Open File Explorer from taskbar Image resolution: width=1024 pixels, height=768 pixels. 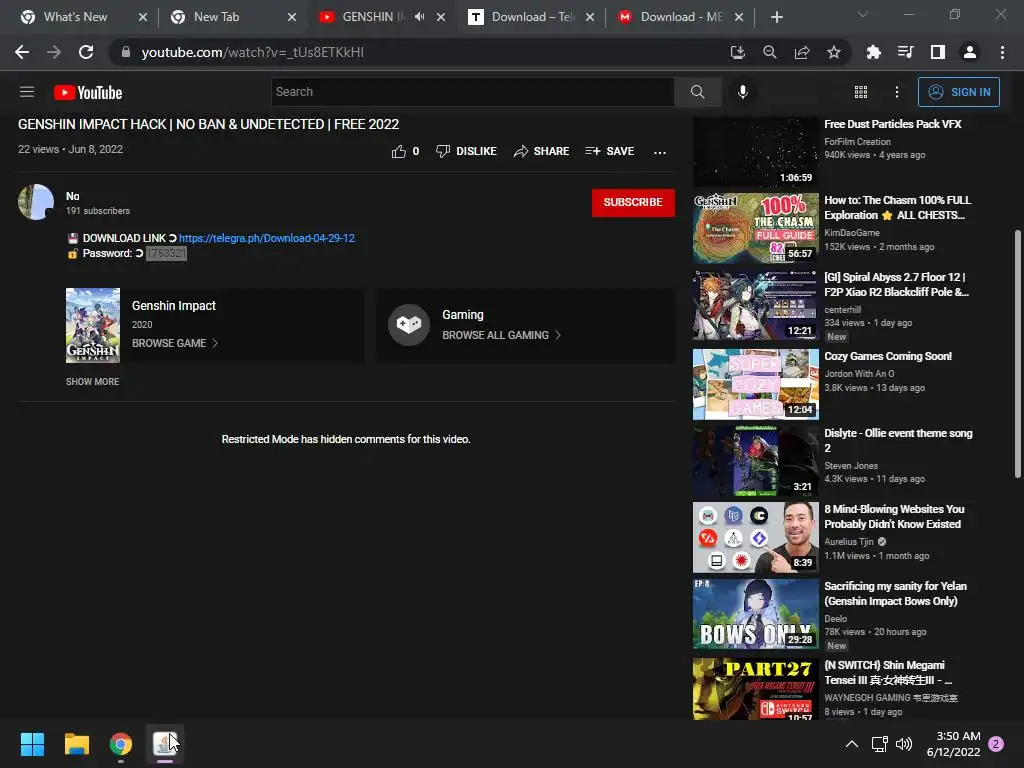pos(76,744)
